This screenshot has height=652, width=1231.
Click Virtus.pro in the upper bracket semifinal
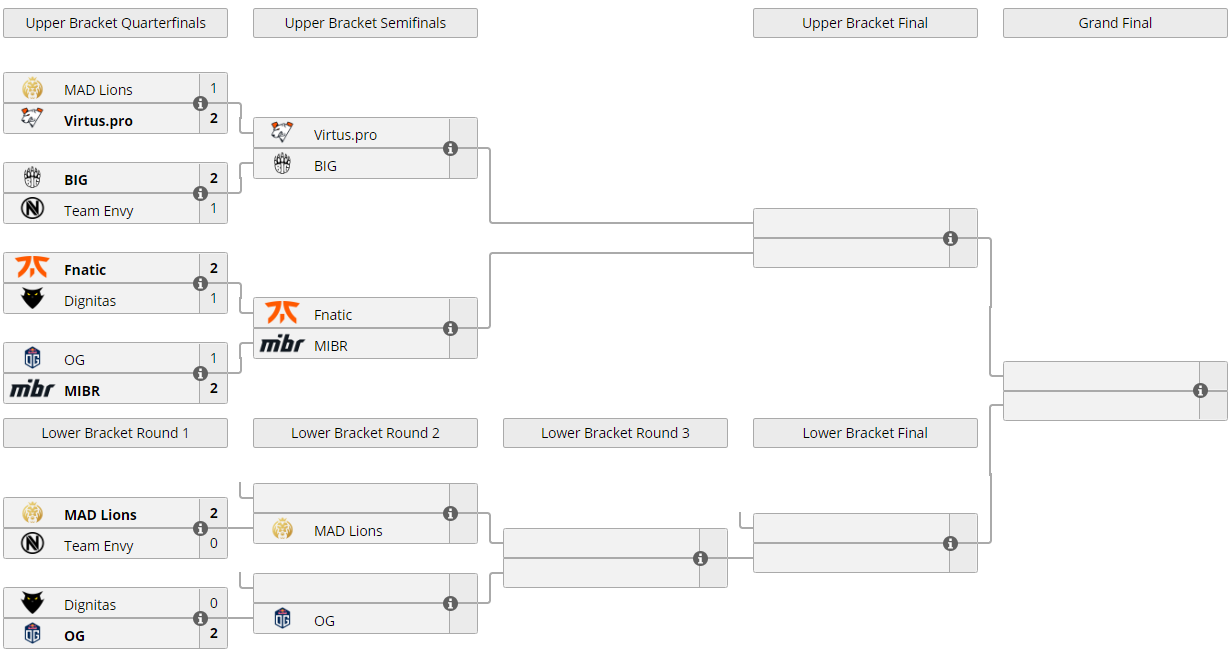(345, 135)
